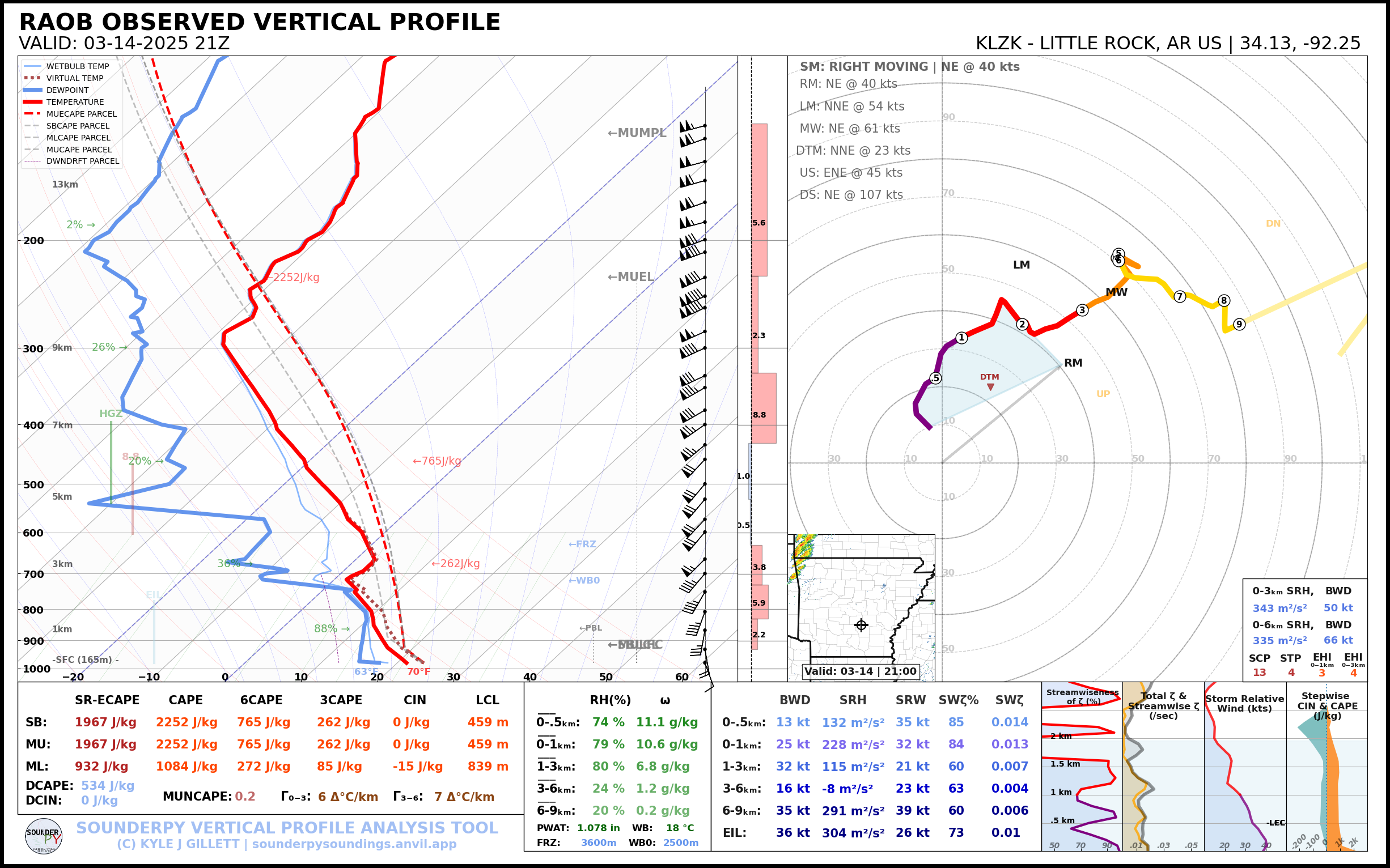Click the TEMPERATURE legend entry
The height and width of the screenshot is (868, 1390).
[x=75, y=102]
